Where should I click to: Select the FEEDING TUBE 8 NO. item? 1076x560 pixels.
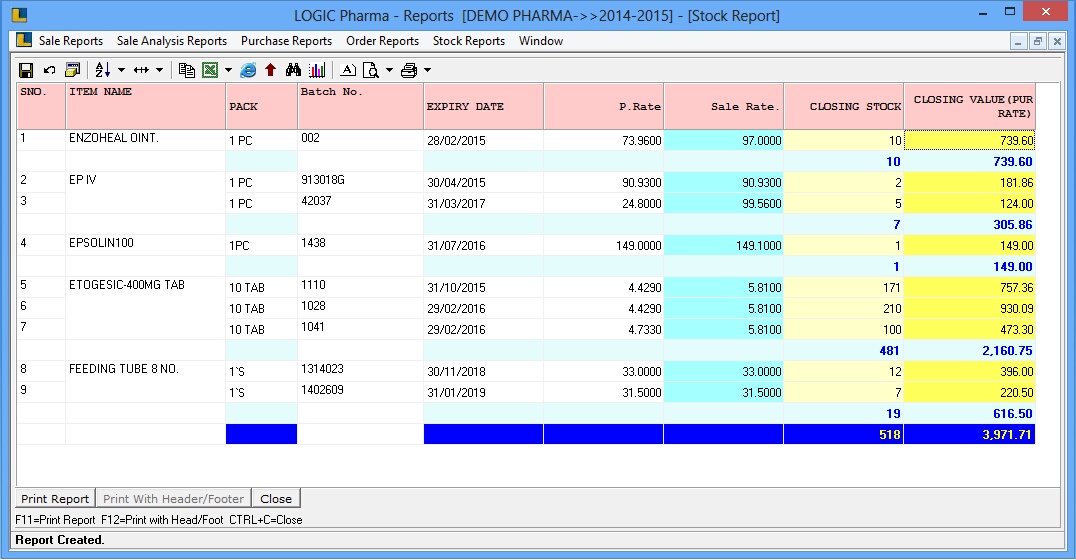(x=124, y=369)
